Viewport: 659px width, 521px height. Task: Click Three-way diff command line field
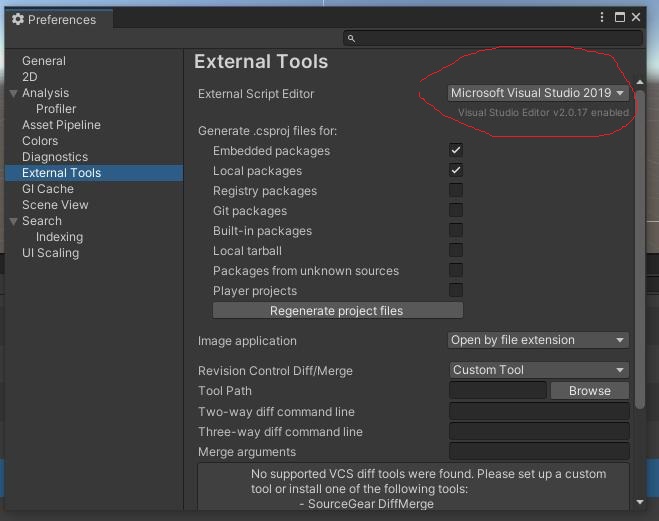(539, 432)
